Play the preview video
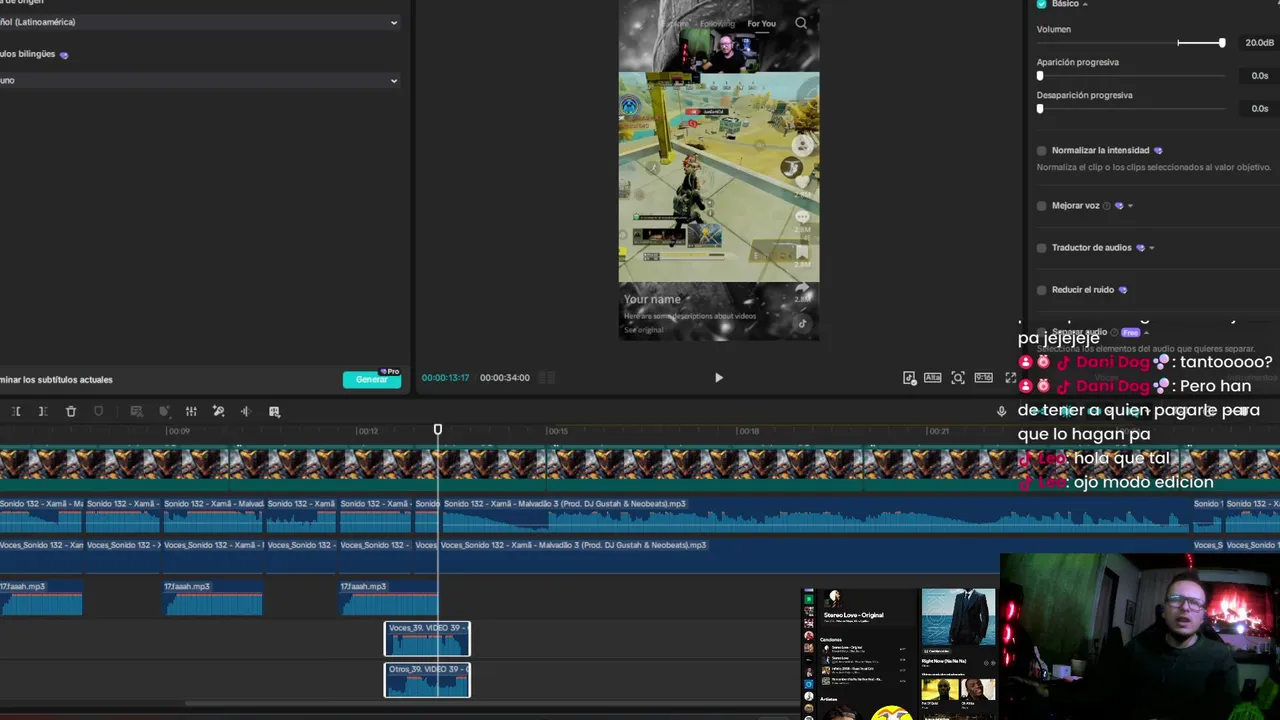Screen dimensions: 1280x720 coord(718,377)
